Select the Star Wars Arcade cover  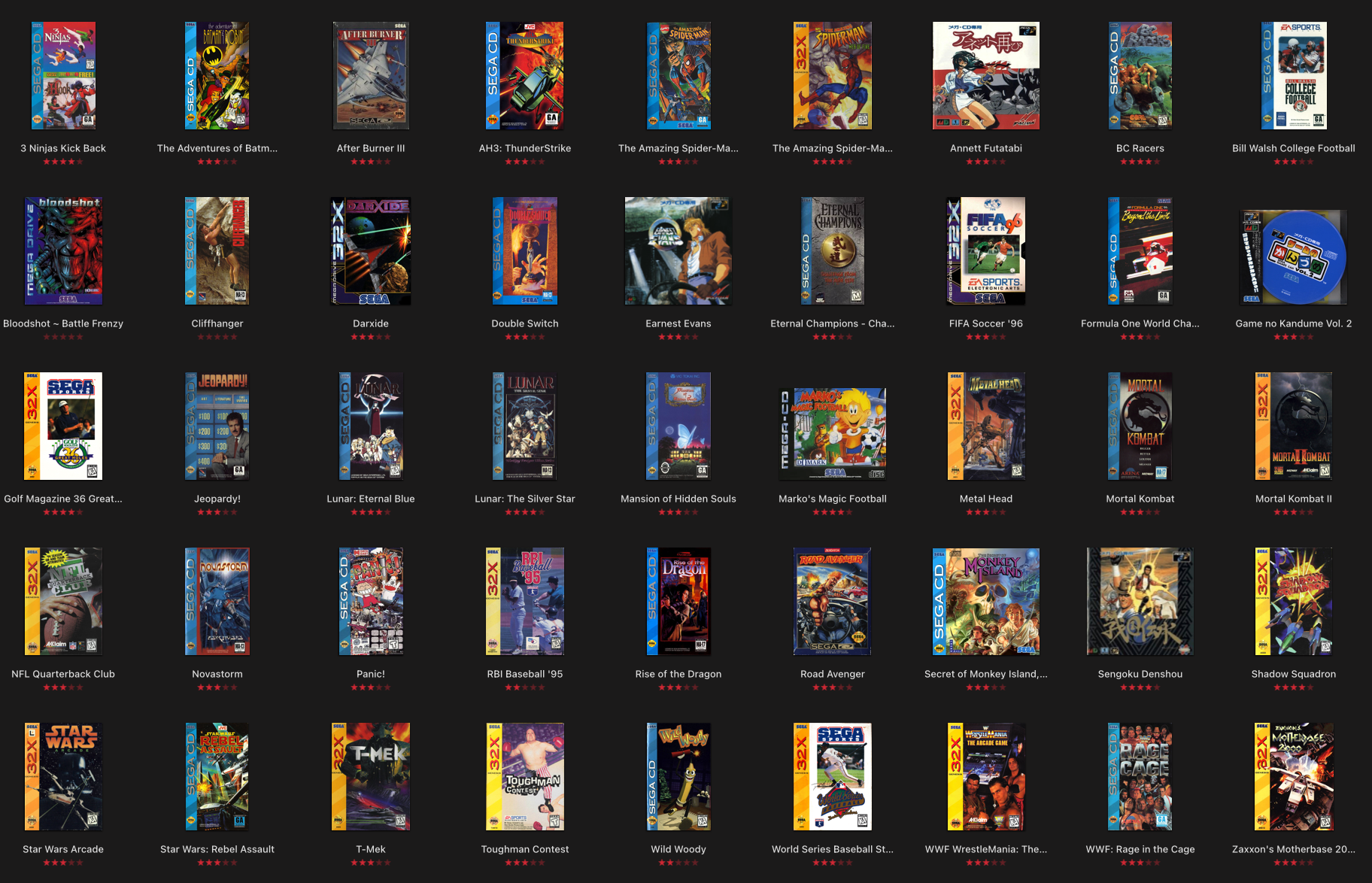[63, 776]
